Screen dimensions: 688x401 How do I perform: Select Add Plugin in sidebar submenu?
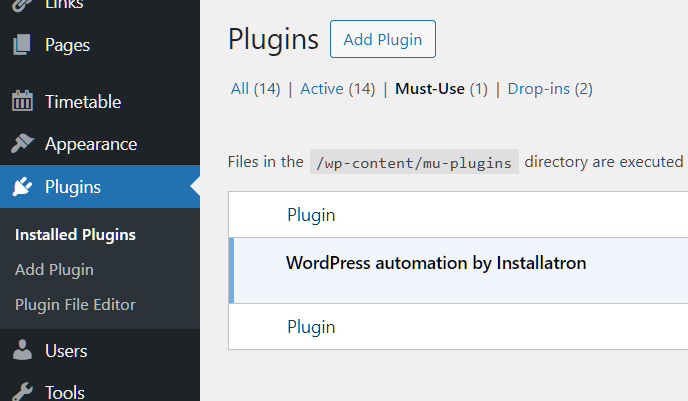coord(54,270)
